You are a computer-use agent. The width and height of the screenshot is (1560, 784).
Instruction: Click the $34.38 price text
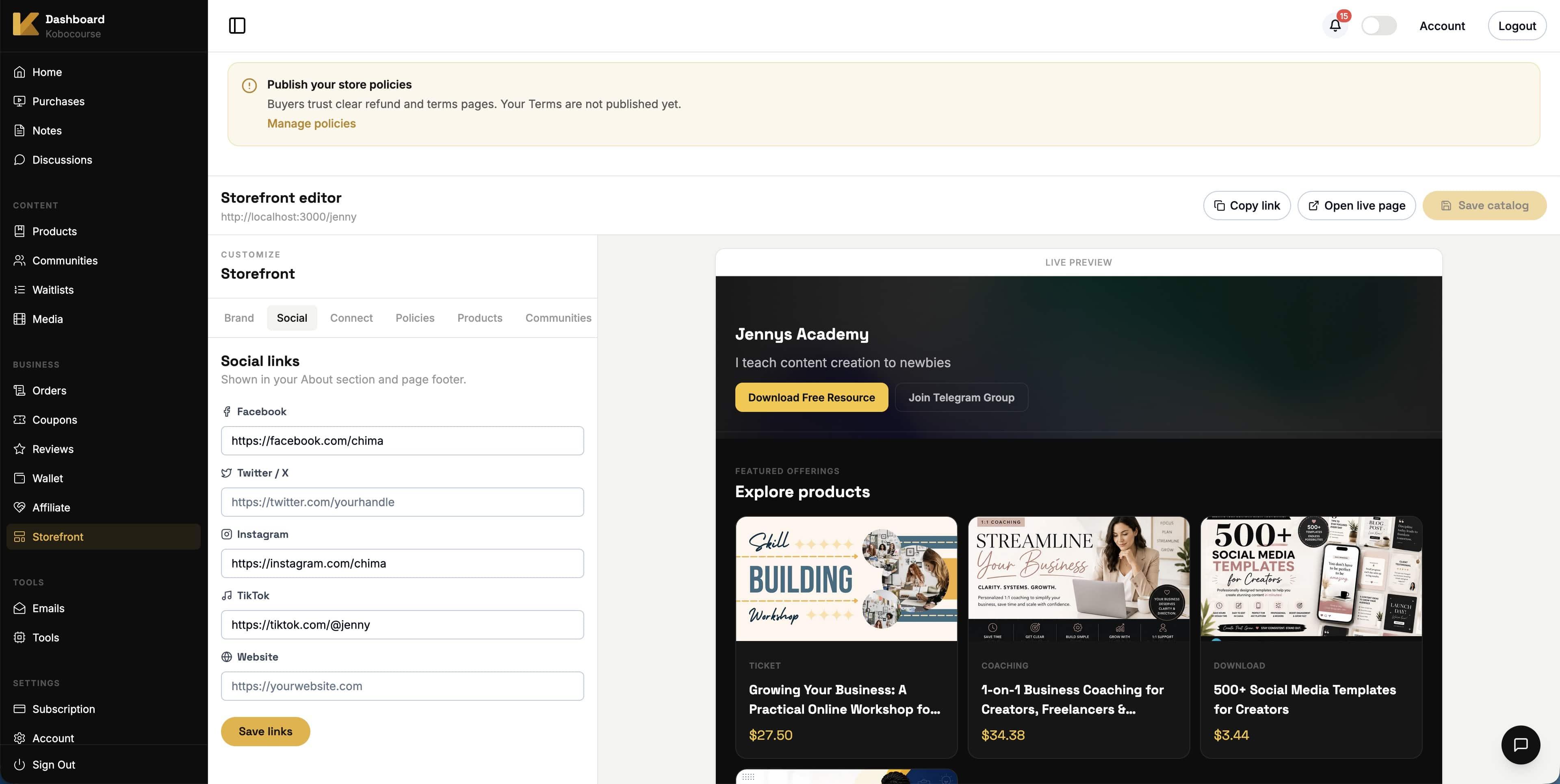[1003, 735]
